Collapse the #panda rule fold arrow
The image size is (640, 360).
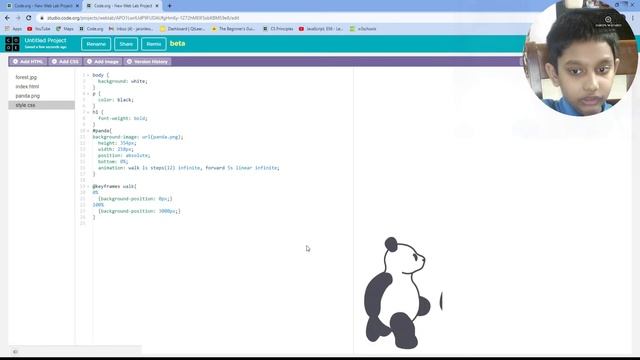pyautogui.click(x=88, y=131)
